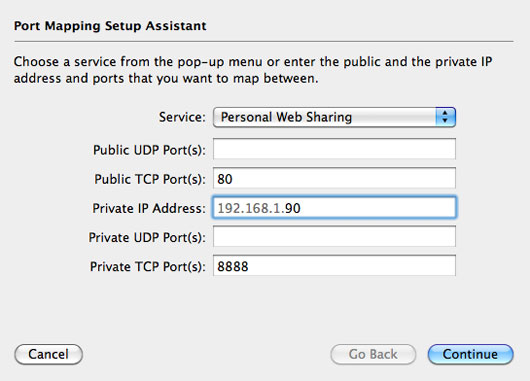Click the 'Choose a service' instruction text
This screenshot has height=381, width=530.
click(x=253, y=70)
